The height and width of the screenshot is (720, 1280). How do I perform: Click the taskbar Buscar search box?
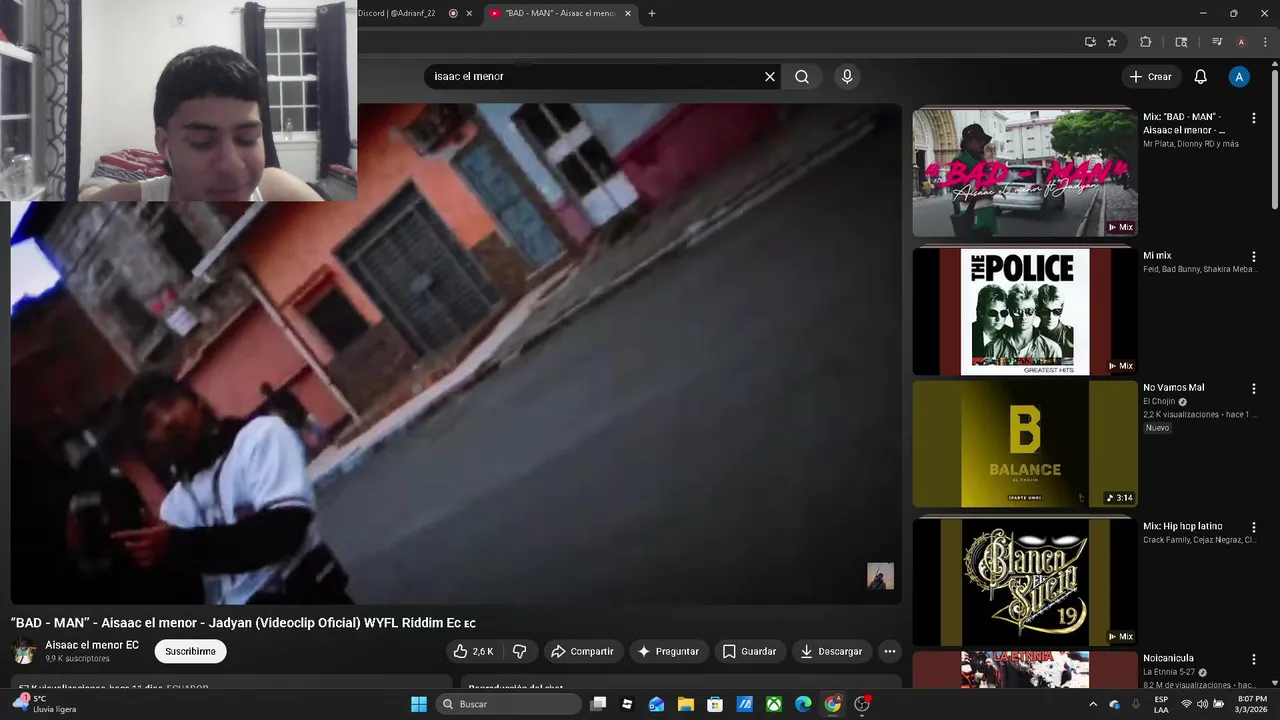click(x=509, y=704)
